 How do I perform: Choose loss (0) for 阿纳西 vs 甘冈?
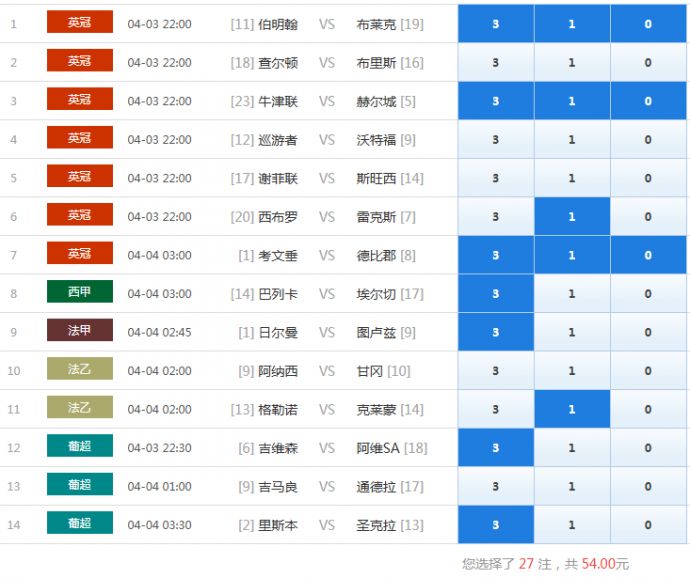648,371
